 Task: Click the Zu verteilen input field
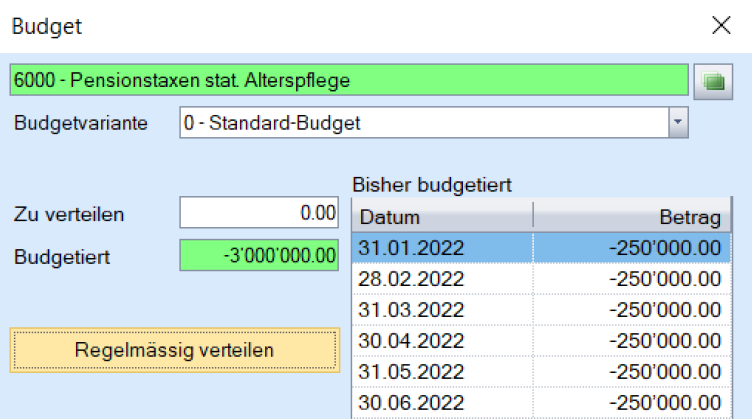[259, 213]
